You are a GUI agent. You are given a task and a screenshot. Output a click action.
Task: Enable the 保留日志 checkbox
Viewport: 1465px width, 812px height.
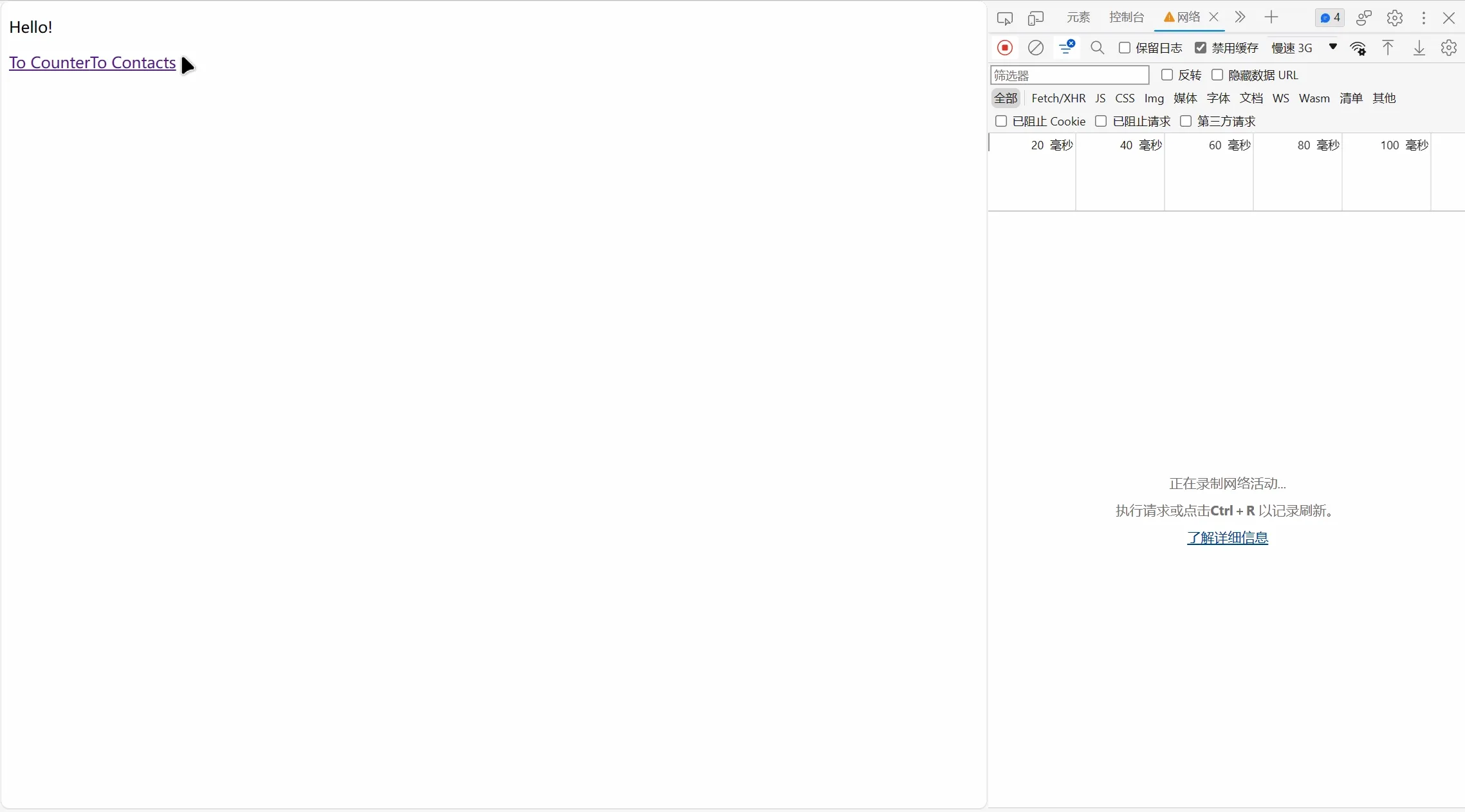coord(1125,48)
